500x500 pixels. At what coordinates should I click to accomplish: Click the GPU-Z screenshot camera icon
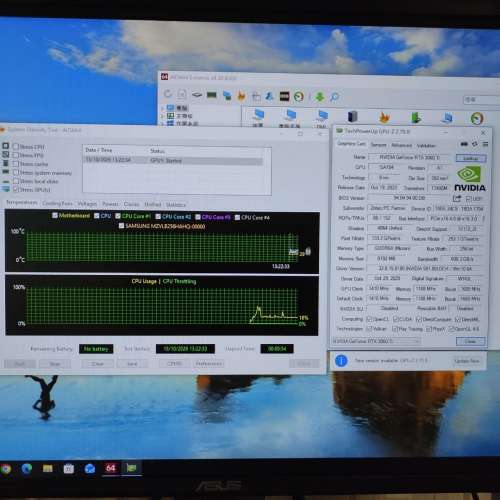coord(464,144)
